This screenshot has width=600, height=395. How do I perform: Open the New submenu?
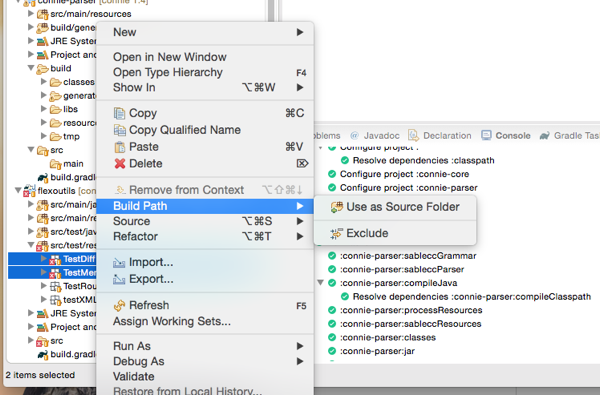pos(205,33)
